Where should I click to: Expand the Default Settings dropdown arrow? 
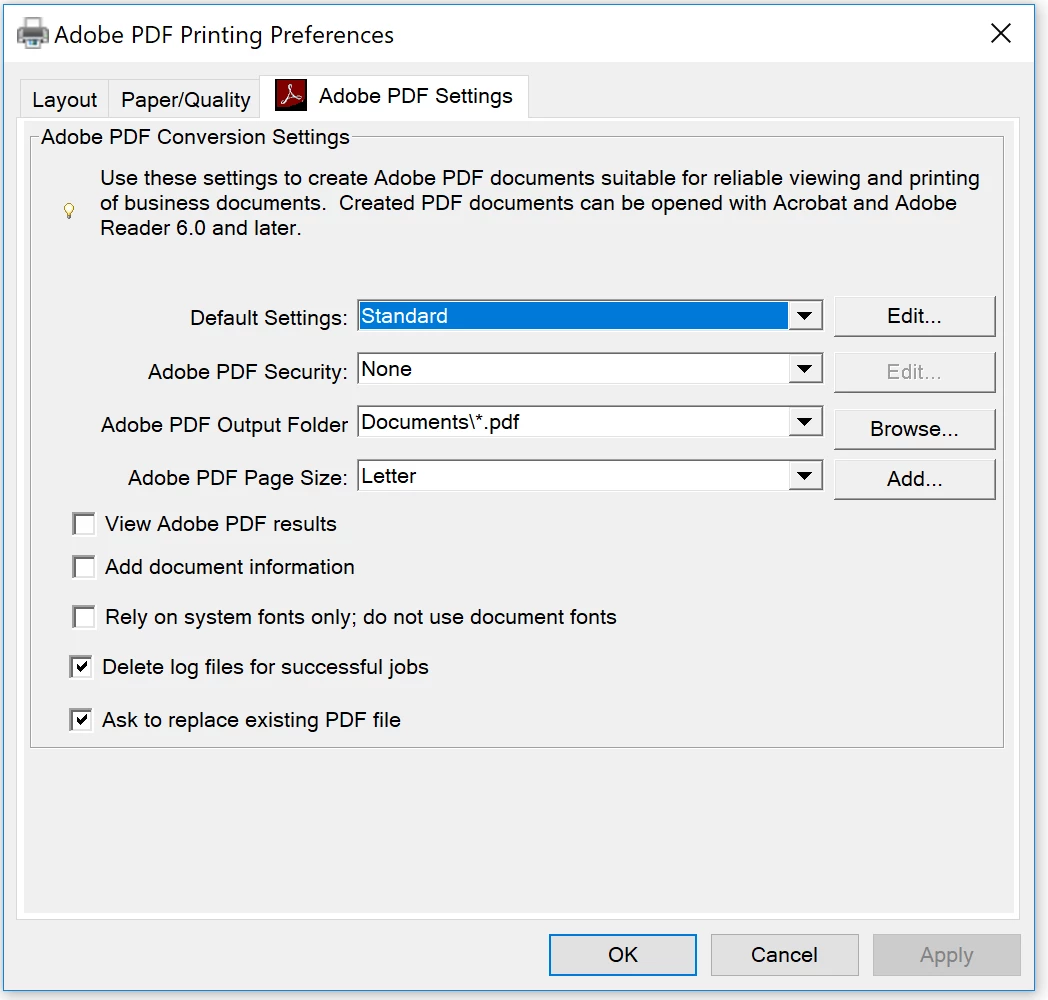click(x=805, y=316)
